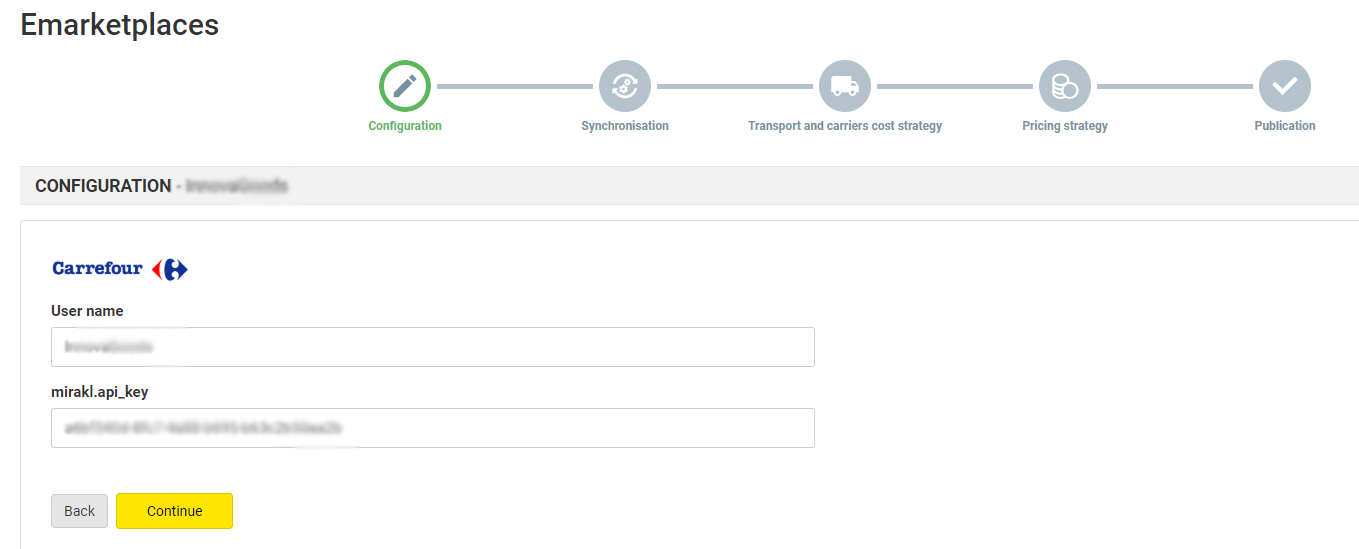Open the coins Pricing strategy step icon
This screenshot has width=1359, height=549.
point(1065,87)
